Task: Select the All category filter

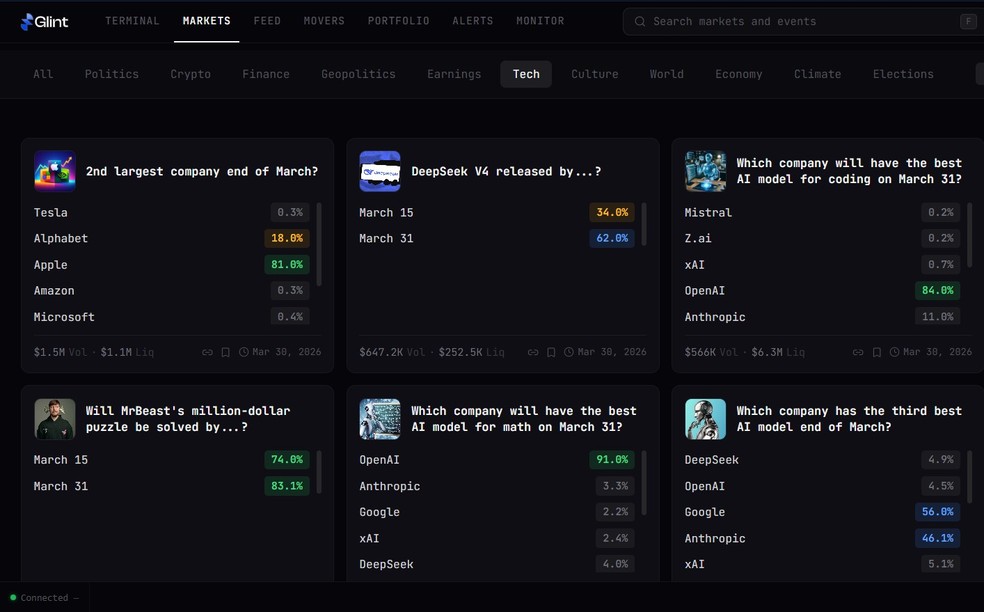Action: tap(43, 74)
